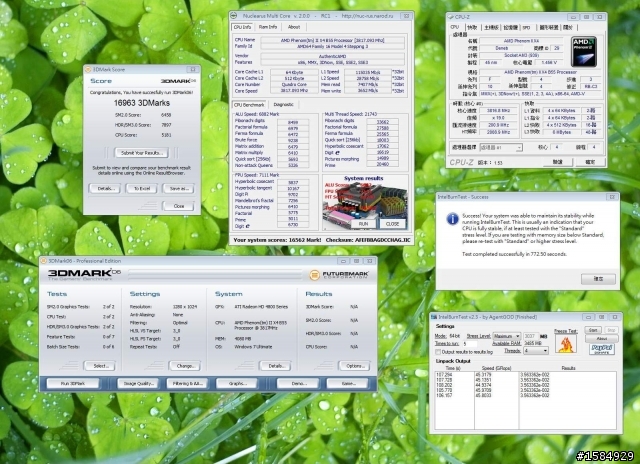This screenshot has width=640, height=464.
Task: Click Details under System in 3DMark06
Action: 275,366
